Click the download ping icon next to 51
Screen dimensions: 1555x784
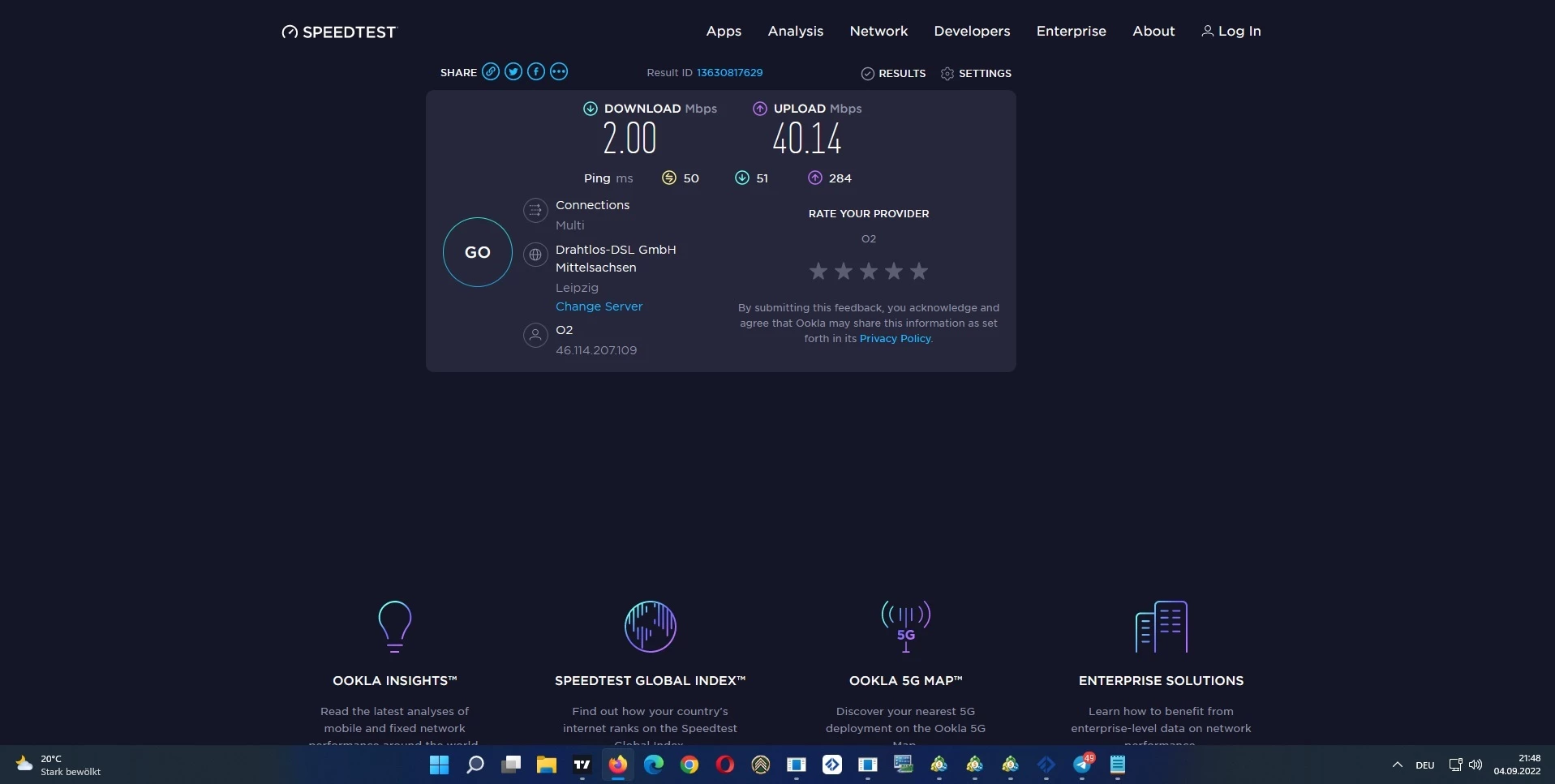coord(742,178)
